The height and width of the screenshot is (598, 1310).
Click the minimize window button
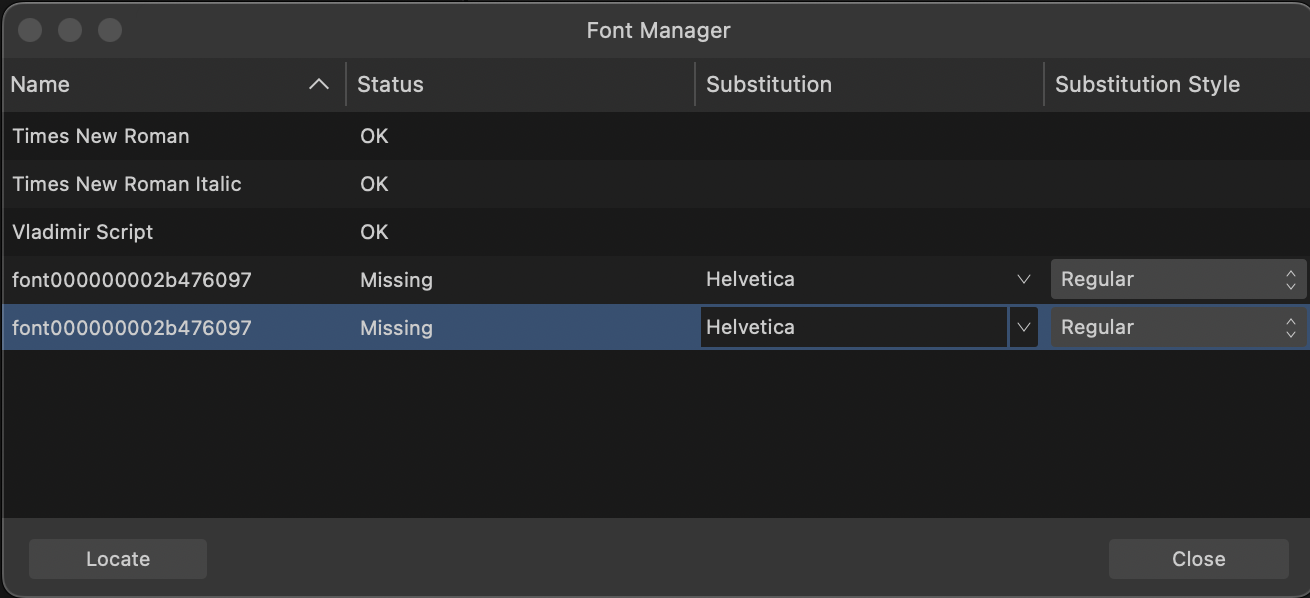coord(70,30)
